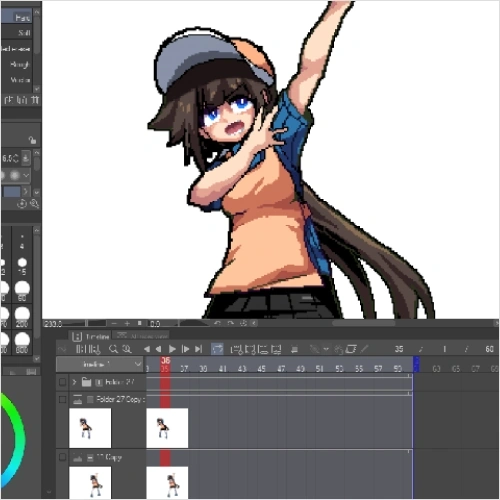The image size is (500, 500).
Task: Play the animation in the timeline
Action: coord(172,349)
